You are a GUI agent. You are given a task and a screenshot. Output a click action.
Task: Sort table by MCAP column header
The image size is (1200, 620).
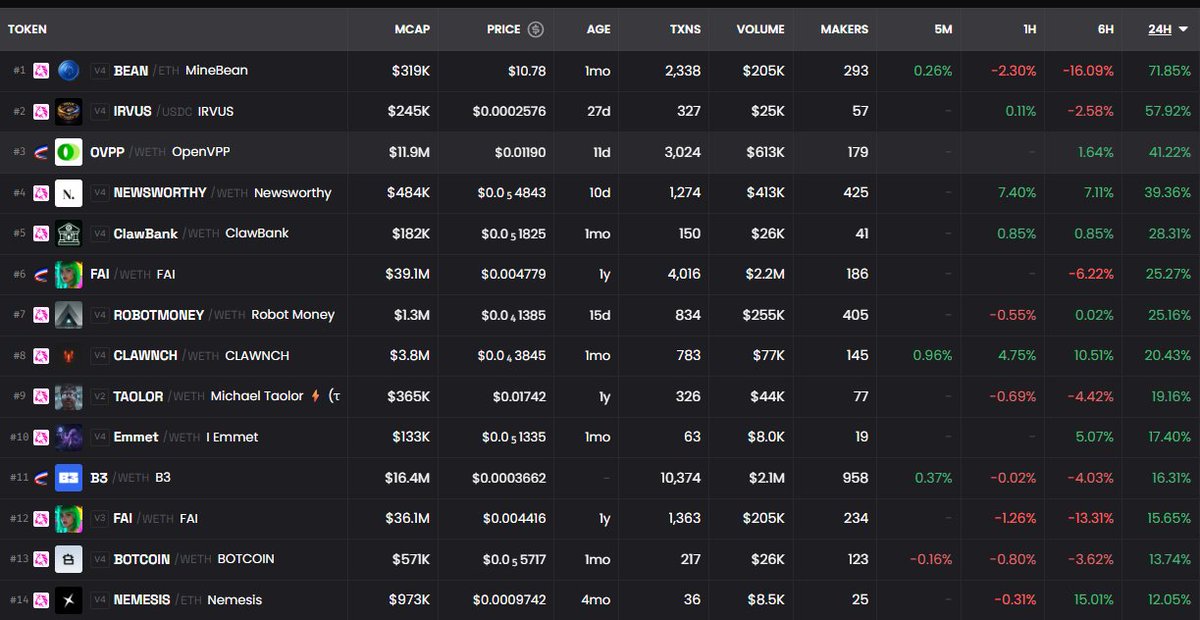[x=412, y=30]
